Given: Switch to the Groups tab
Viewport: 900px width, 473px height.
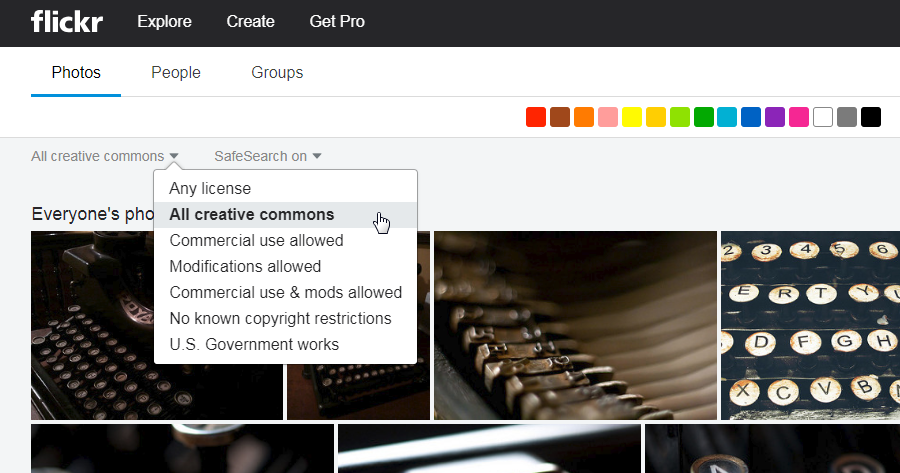Looking at the screenshot, I should pyautogui.click(x=277, y=73).
